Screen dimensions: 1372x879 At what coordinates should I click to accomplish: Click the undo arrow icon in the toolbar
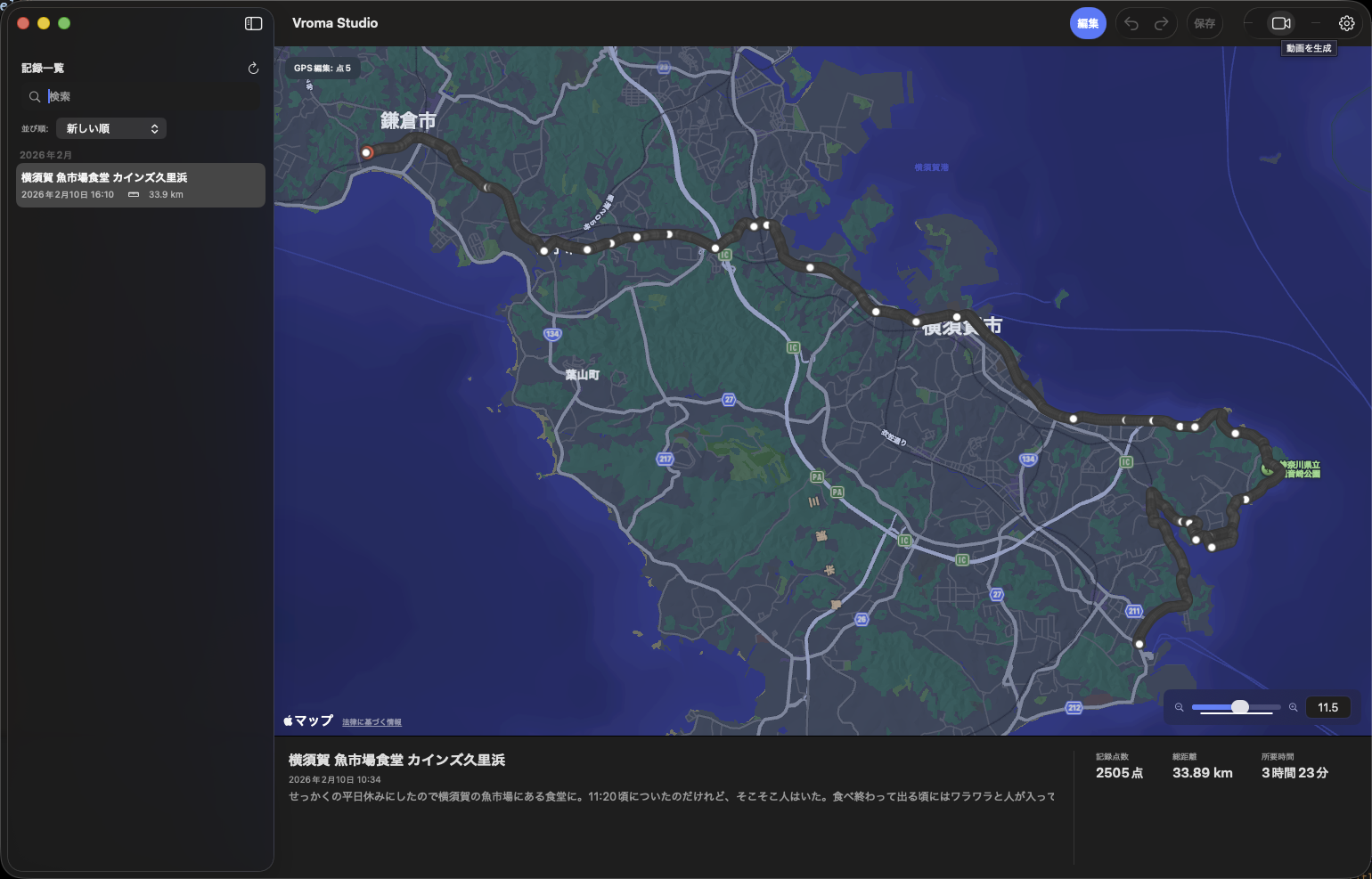coord(1131,23)
